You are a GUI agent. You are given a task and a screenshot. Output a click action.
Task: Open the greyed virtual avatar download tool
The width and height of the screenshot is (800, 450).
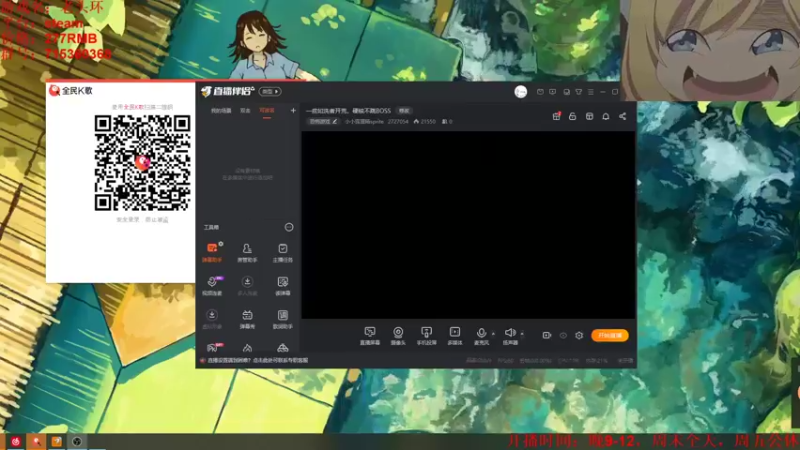click(212, 319)
